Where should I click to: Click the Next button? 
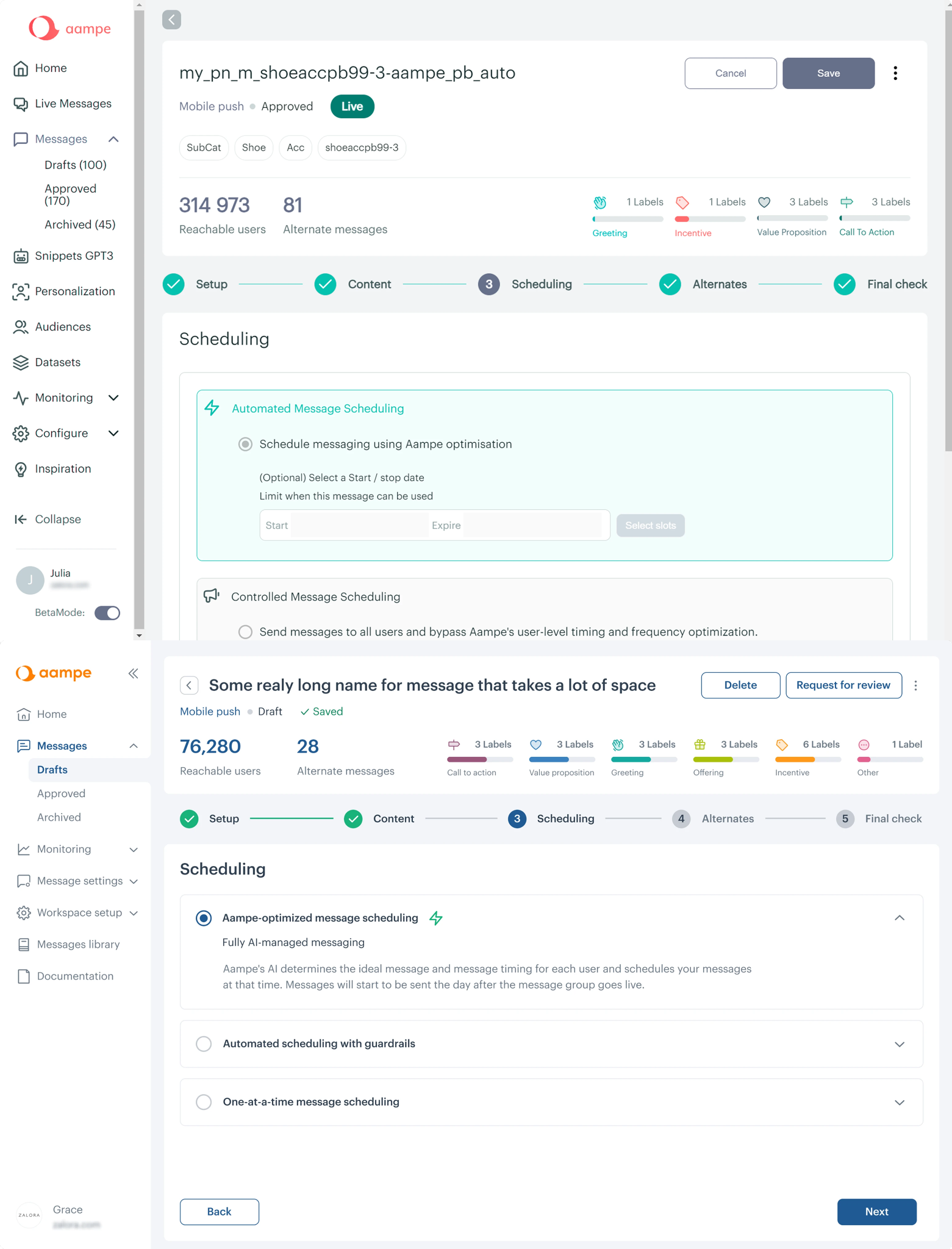(876, 1211)
